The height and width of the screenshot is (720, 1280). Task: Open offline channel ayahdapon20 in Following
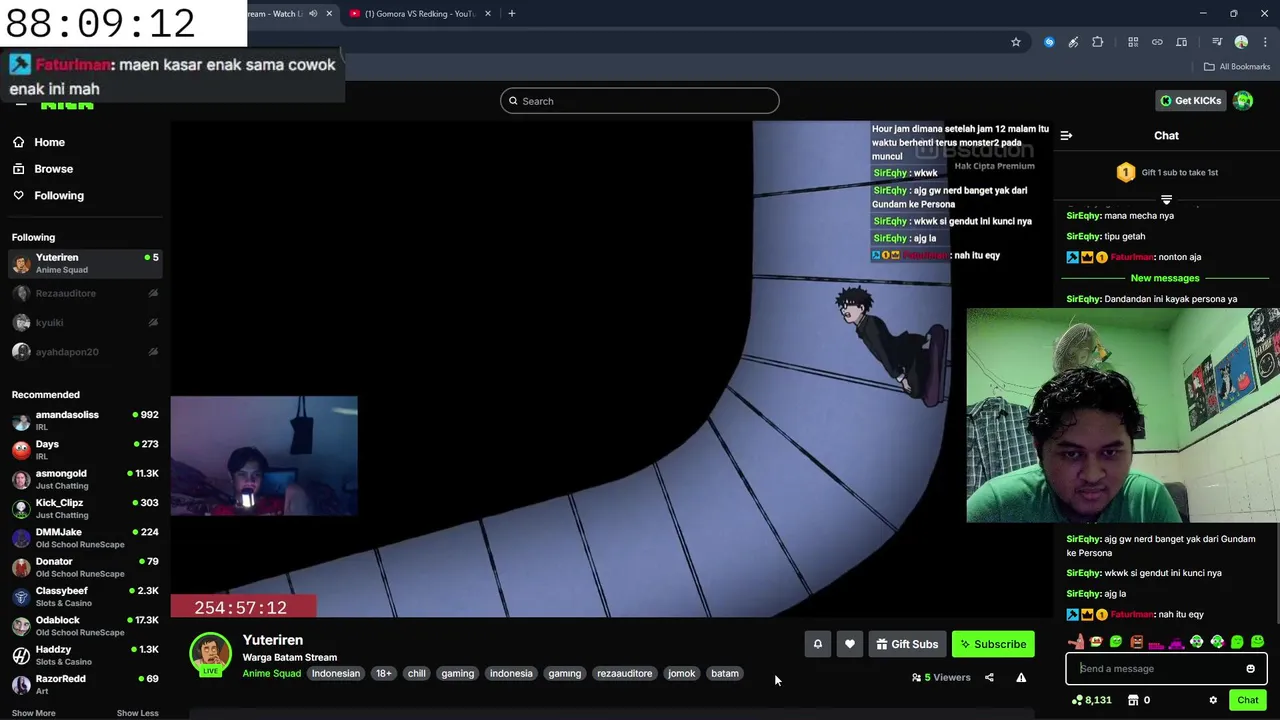[85, 352]
